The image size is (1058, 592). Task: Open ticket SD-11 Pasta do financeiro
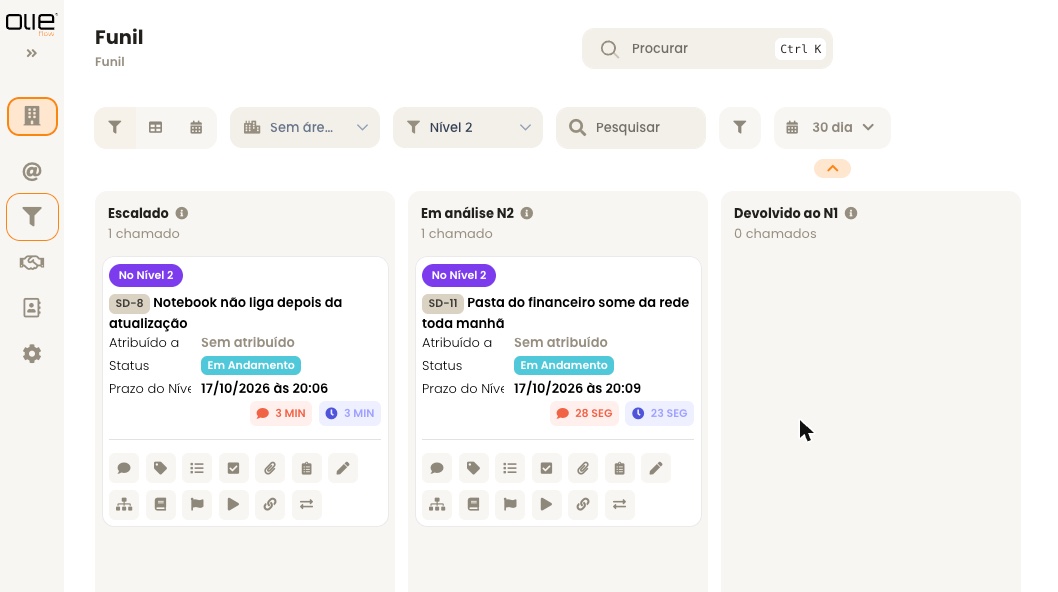[x=555, y=313]
